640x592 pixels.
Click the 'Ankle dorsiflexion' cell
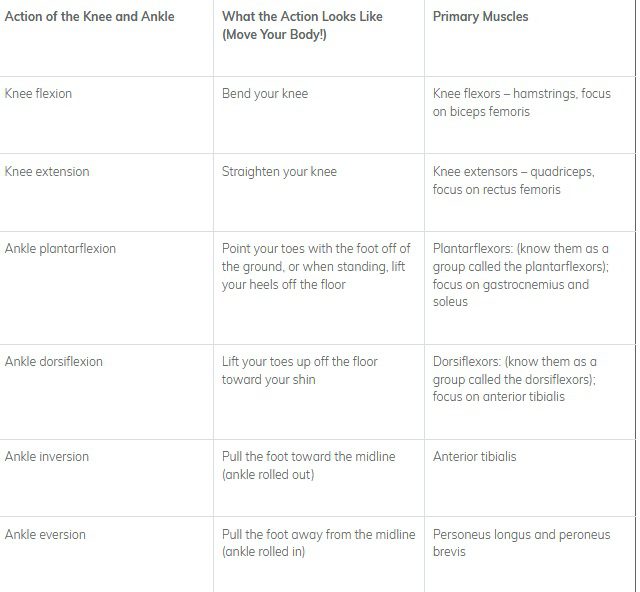click(54, 362)
